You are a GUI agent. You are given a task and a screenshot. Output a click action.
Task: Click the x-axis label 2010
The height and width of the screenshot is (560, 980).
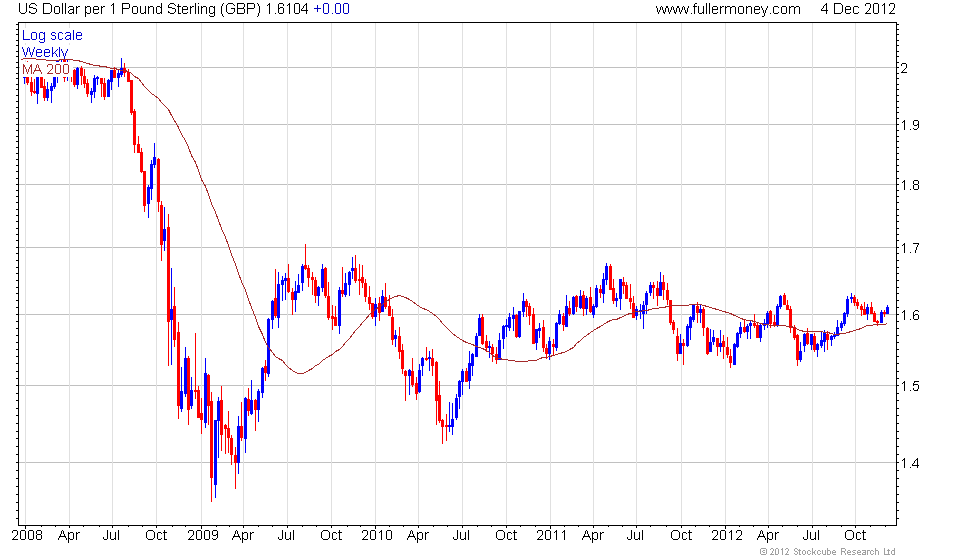[x=377, y=535]
